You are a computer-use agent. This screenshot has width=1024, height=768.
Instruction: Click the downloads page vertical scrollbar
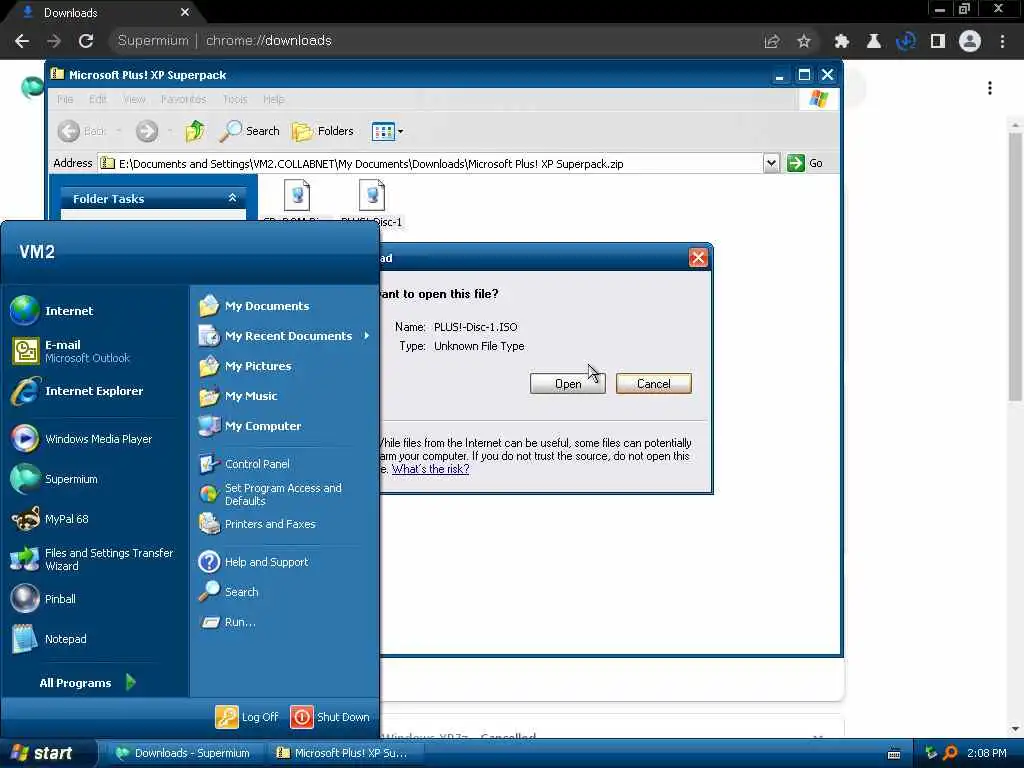tap(1015, 267)
